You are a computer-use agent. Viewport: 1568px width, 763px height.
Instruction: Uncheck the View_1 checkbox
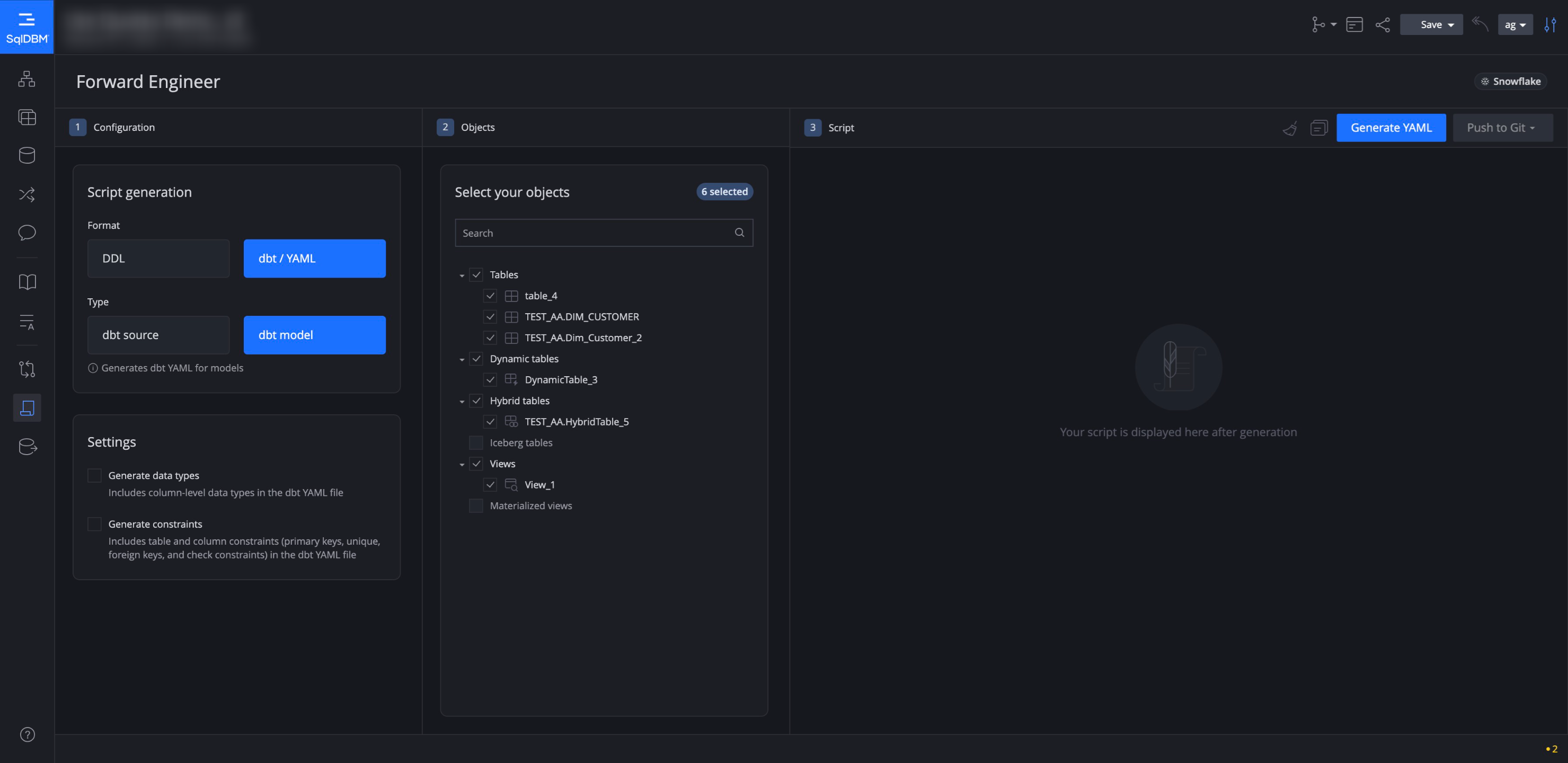click(490, 485)
